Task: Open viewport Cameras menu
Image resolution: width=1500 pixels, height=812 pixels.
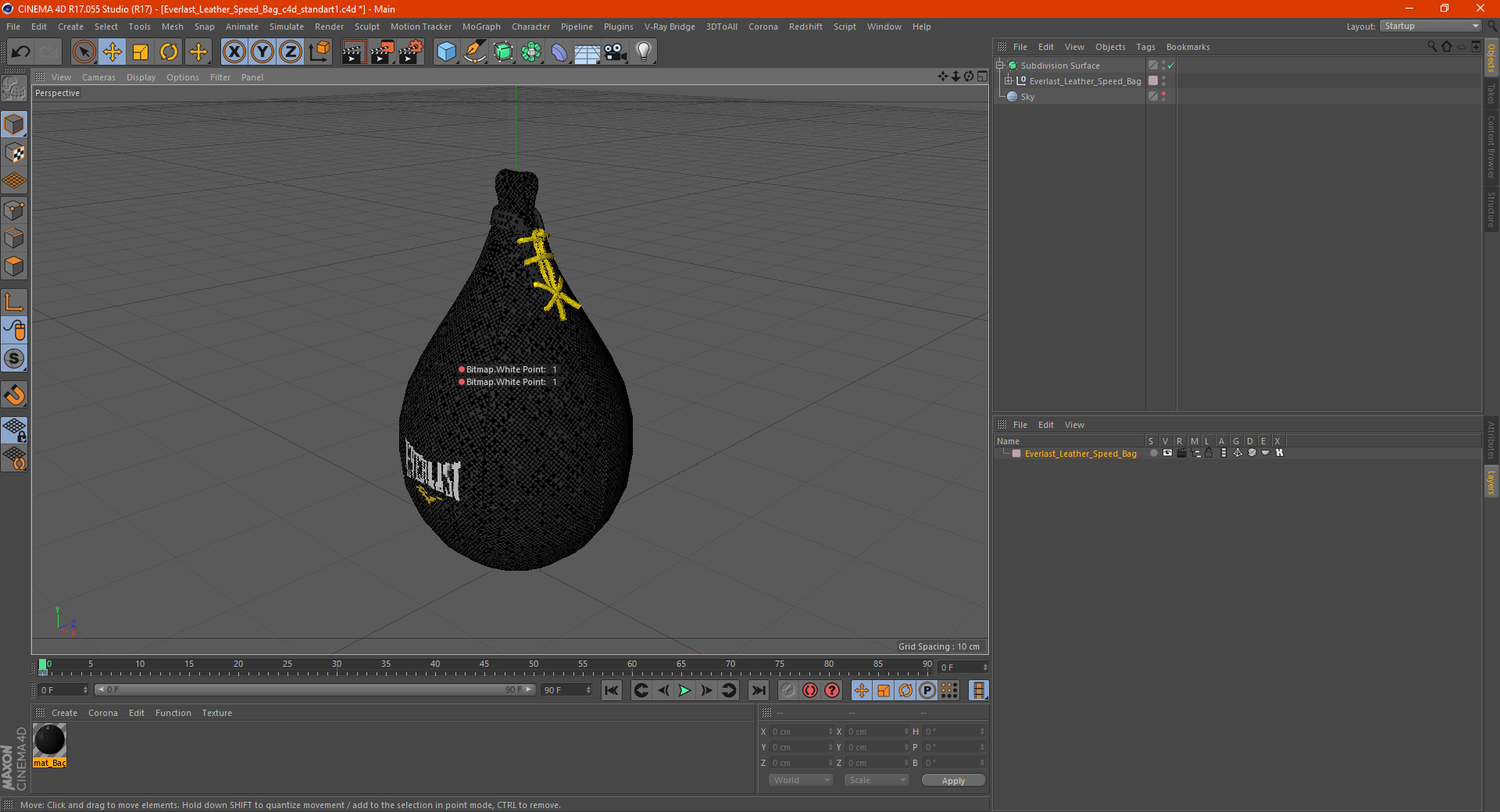Action: pyautogui.click(x=98, y=77)
